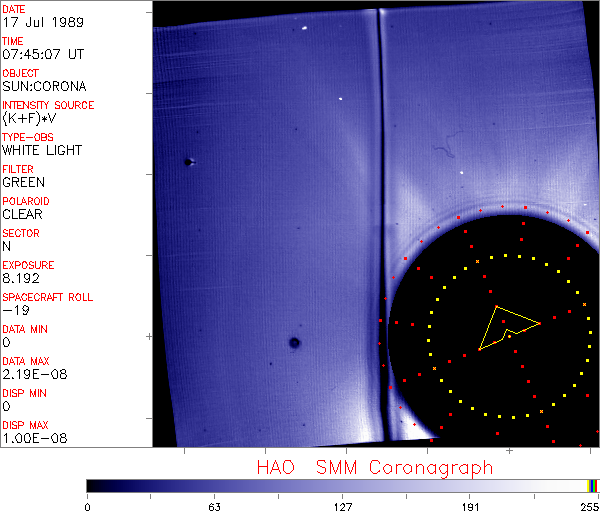600x512 pixels.
Task: Click the red dot at the polygon's right tip
Action: click(539, 323)
